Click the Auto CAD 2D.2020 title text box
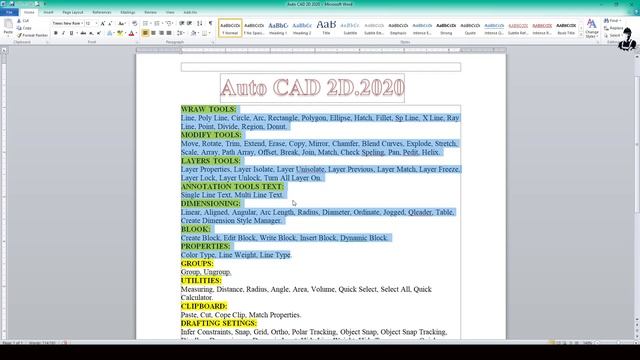The image size is (640, 360). point(312,88)
